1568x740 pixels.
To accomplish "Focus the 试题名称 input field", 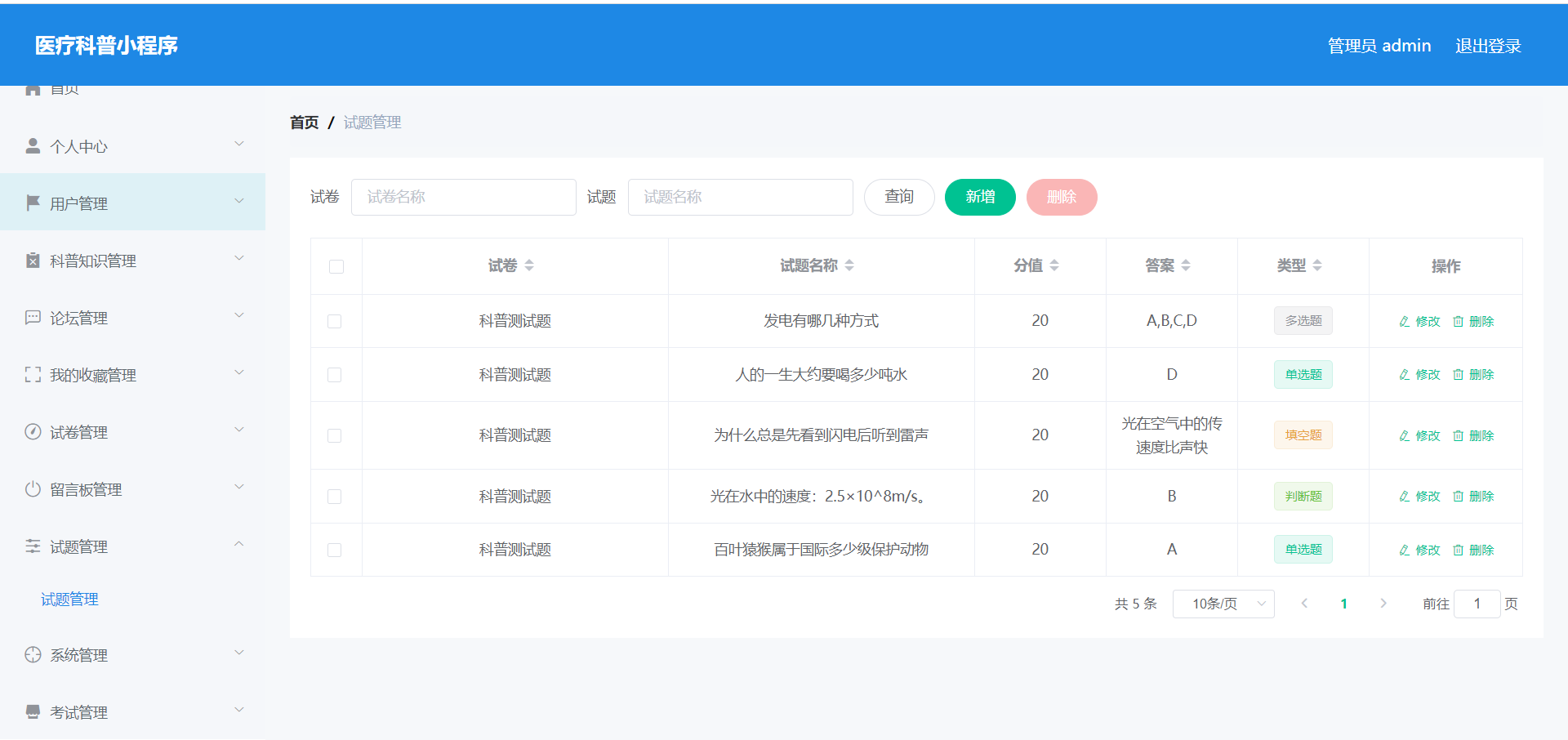I will (x=741, y=197).
